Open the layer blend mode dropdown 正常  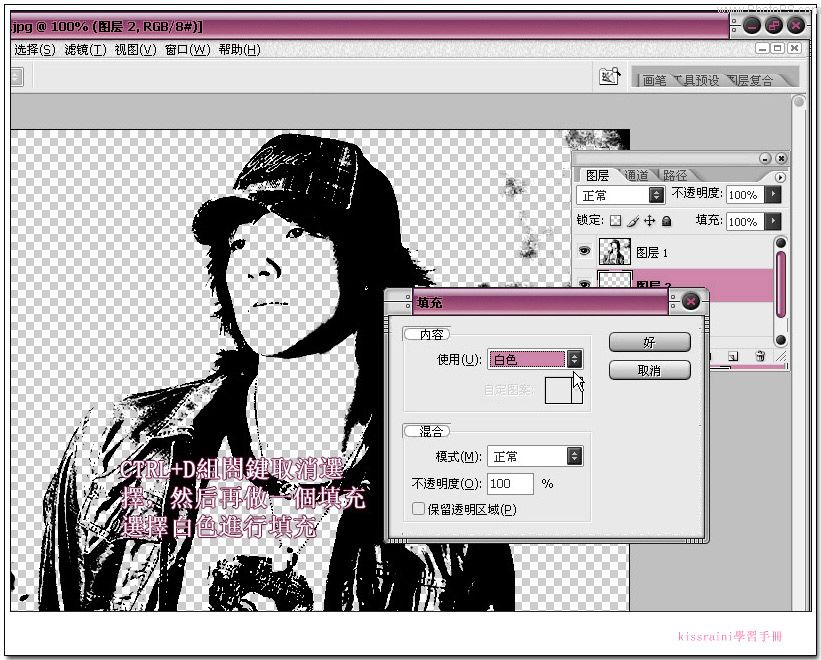(x=621, y=195)
